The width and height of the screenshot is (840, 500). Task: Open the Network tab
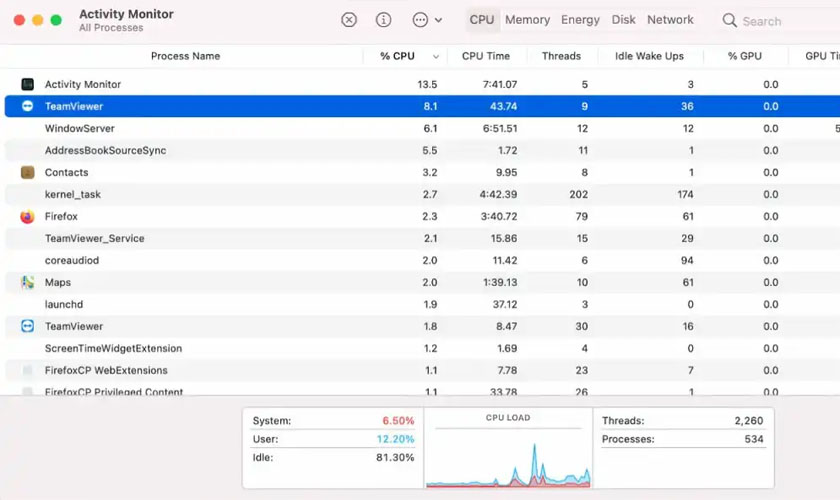pyautogui.click(x=670, y=20)
